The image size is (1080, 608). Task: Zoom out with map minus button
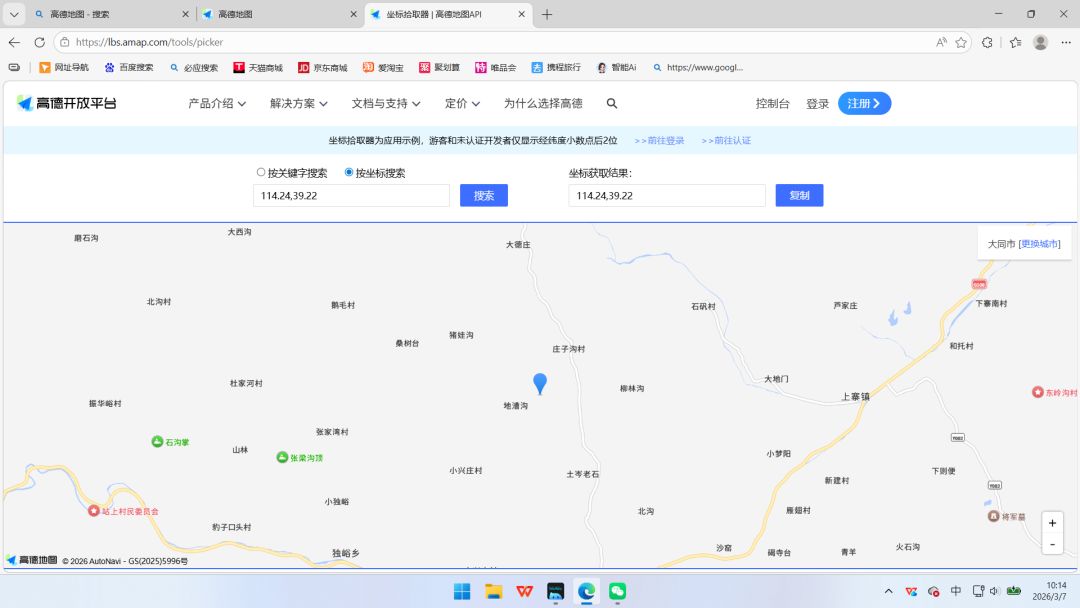click(1052, 544)
